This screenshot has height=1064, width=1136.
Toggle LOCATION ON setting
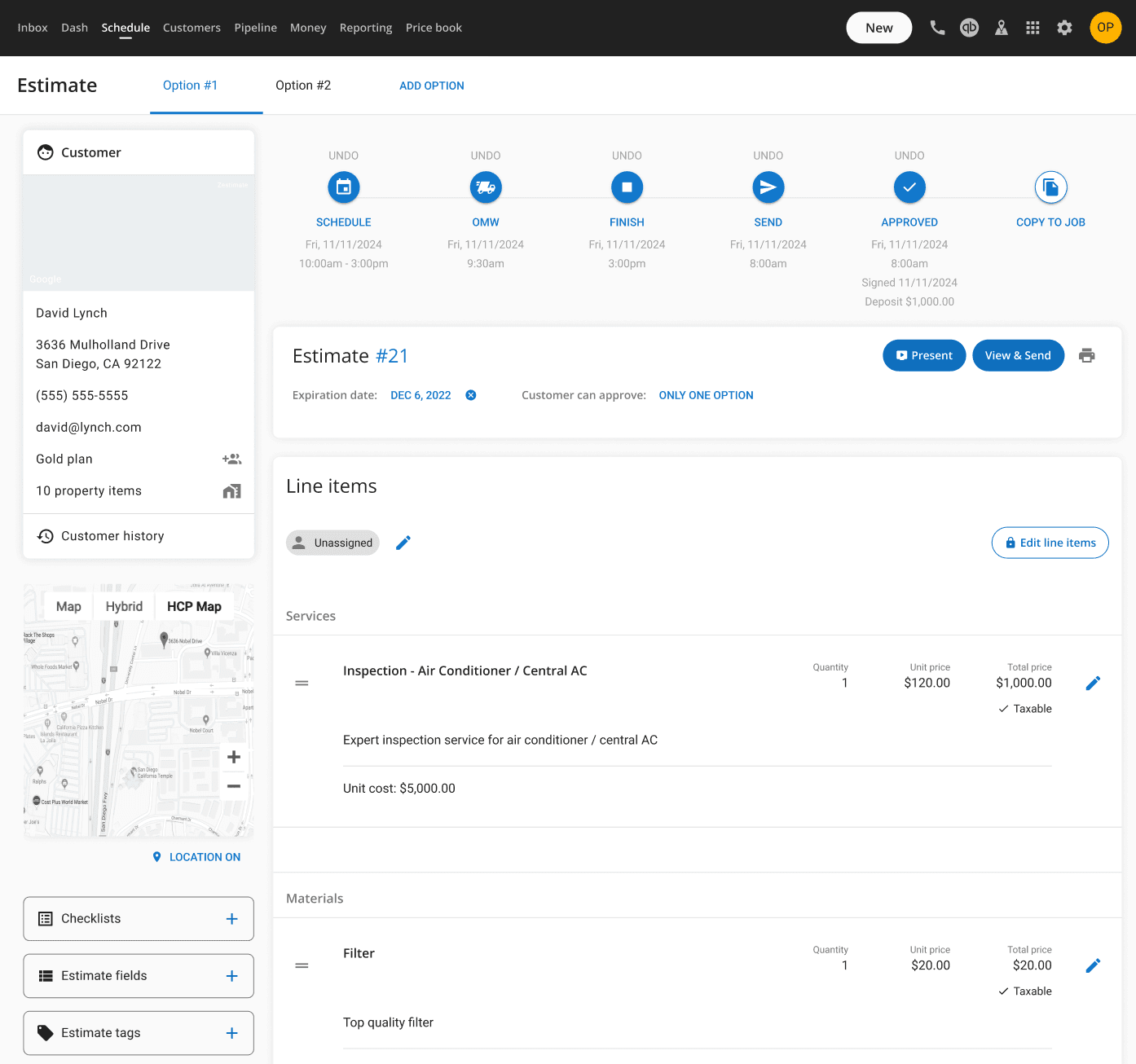tap(196, 857)
